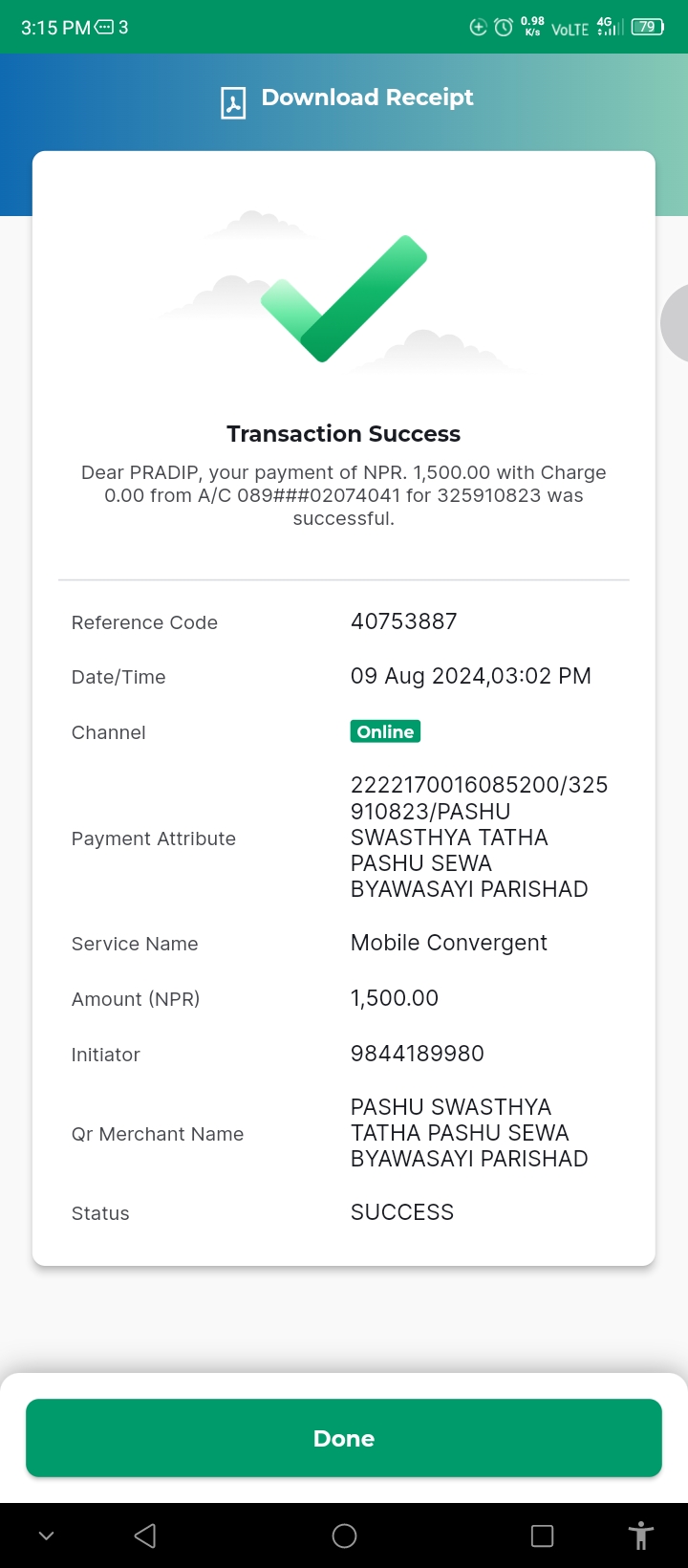Viewport: 688px width, 1568px height.
Task: Tap the Android home circle icon
Action: coord(344,1535)
